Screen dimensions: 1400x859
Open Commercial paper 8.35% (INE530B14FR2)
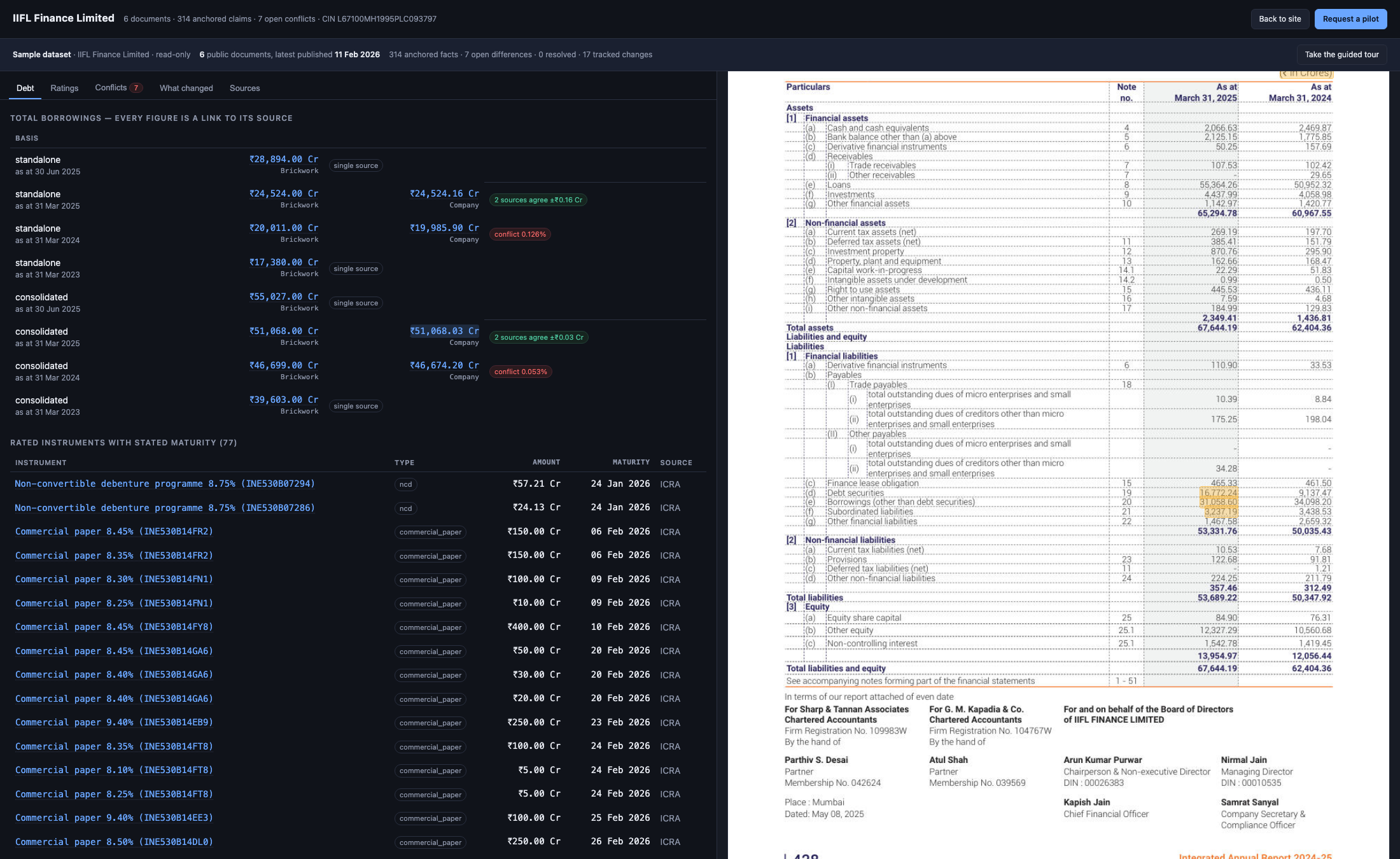114,555
